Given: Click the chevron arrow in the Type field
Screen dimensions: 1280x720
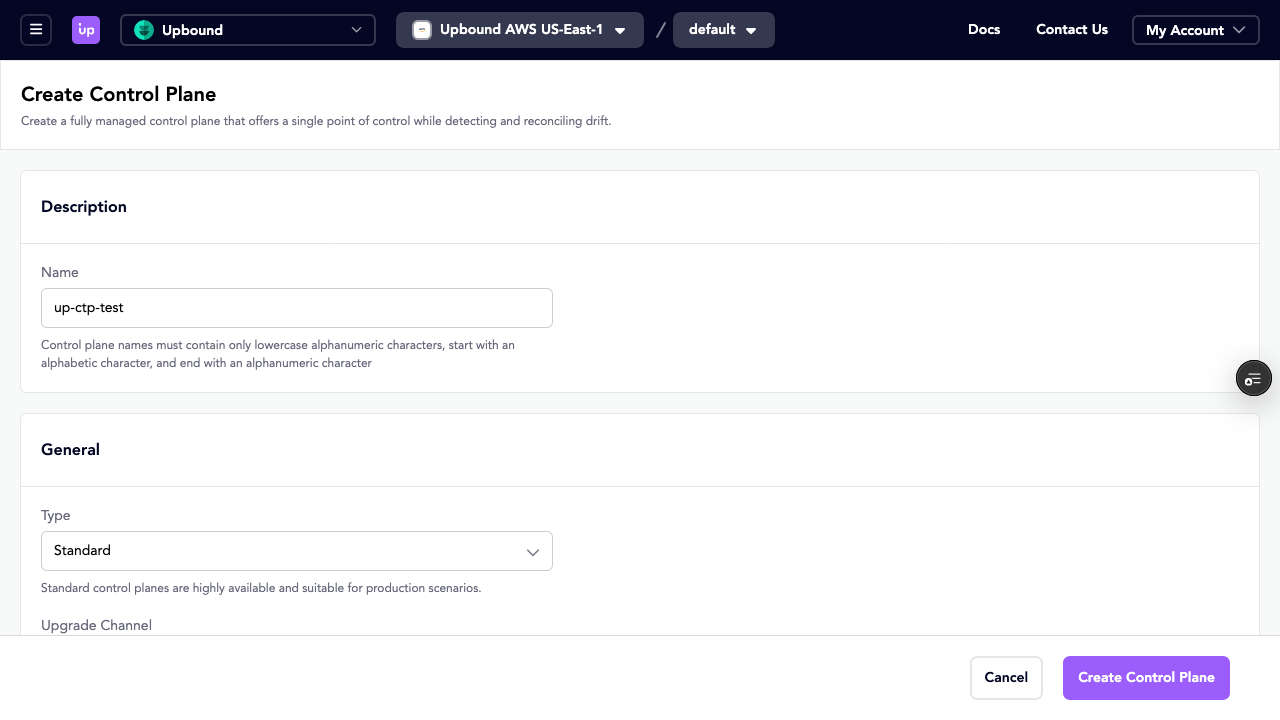Looking at the screenshot, I should pos(533,552).
